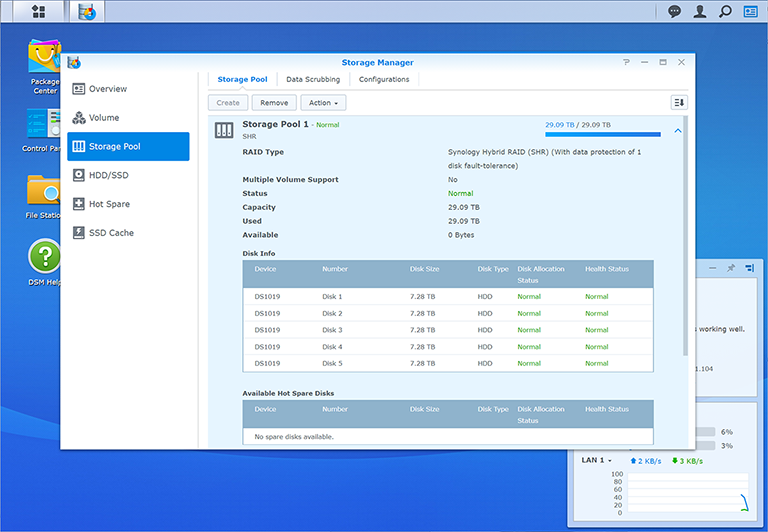Screen dimensions: 768x532
Task: Click Storage Manager icon in taskbar
Action: (87, 11)
